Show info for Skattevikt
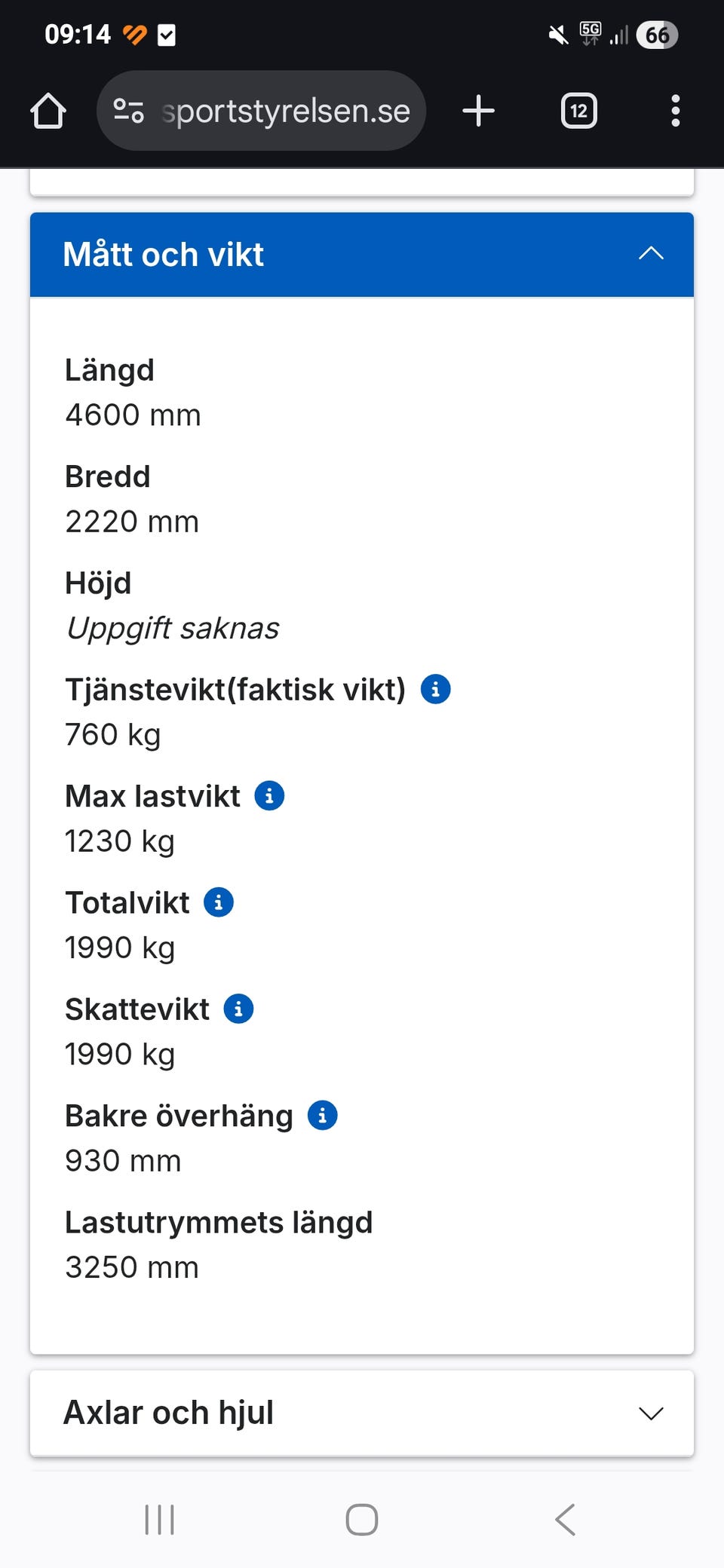This screenshot has height=1568, width=724. (x=238, y=1009)
